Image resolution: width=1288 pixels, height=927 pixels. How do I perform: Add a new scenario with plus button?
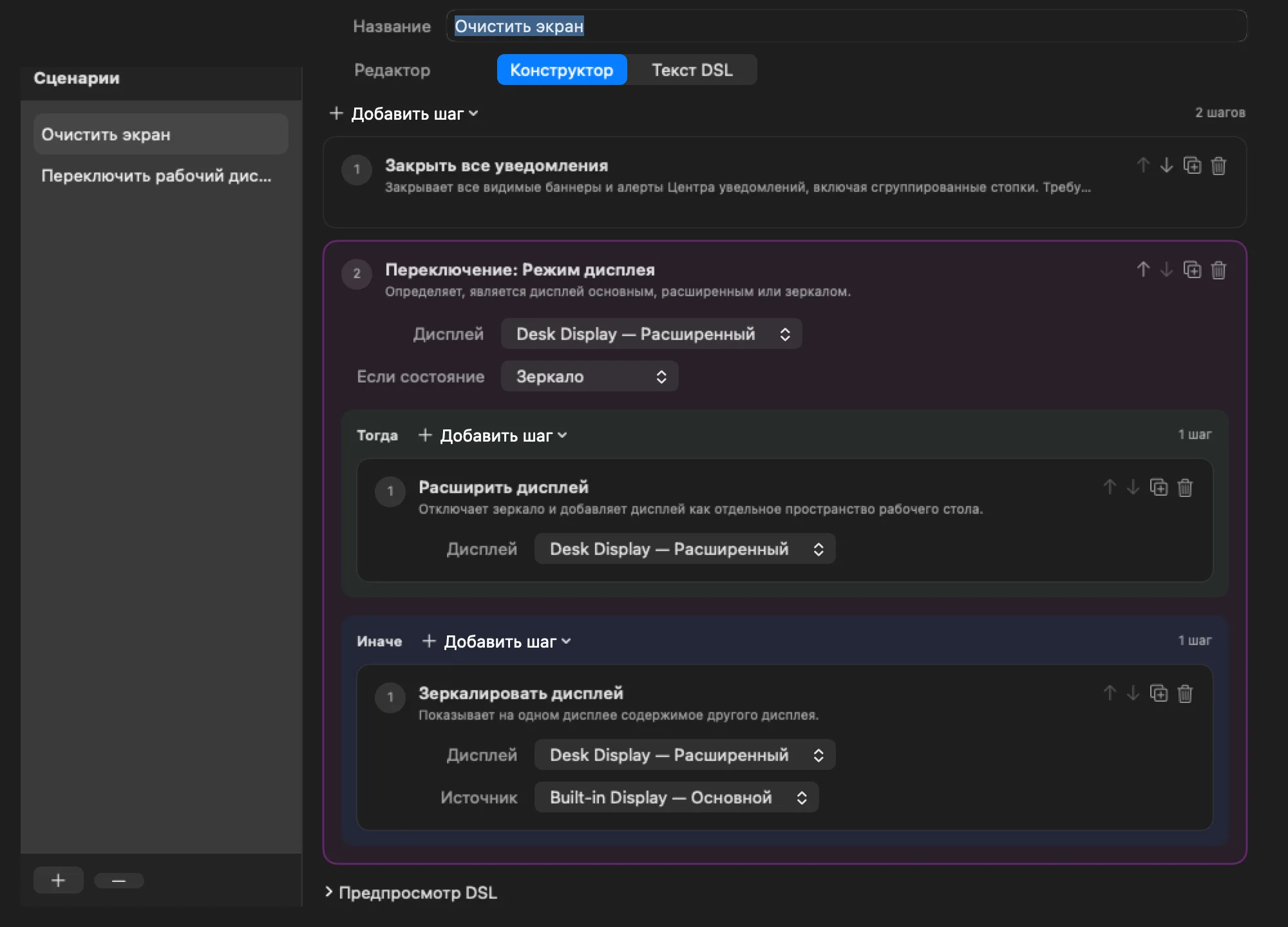coord(59,880)
